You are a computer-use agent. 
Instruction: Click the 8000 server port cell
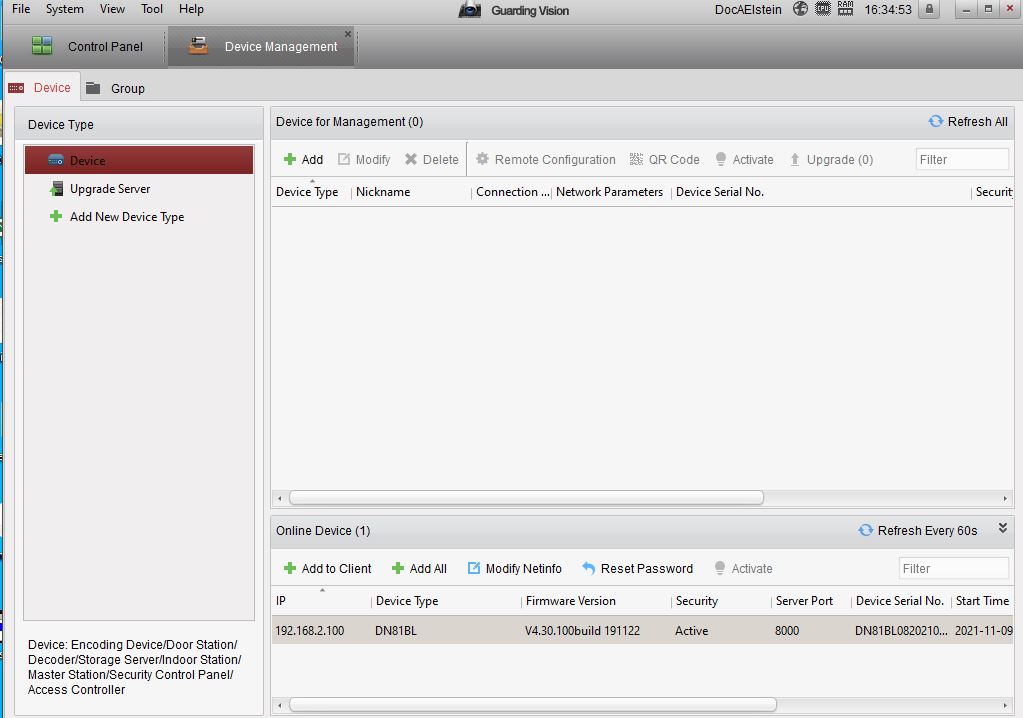(x=786, y=631)
